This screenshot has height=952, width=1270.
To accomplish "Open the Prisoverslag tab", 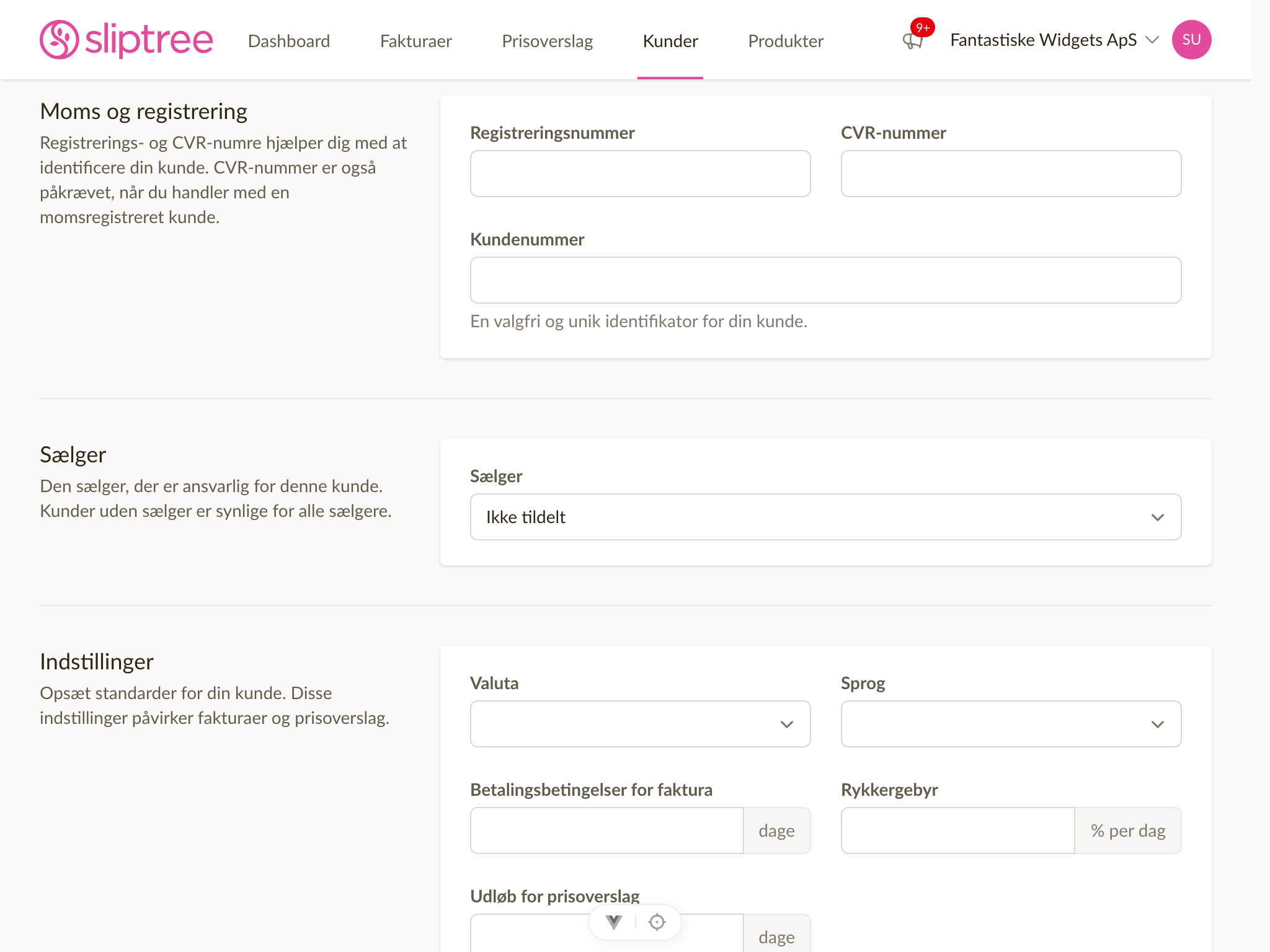I will pyautogui.click(x=547, y=41).
